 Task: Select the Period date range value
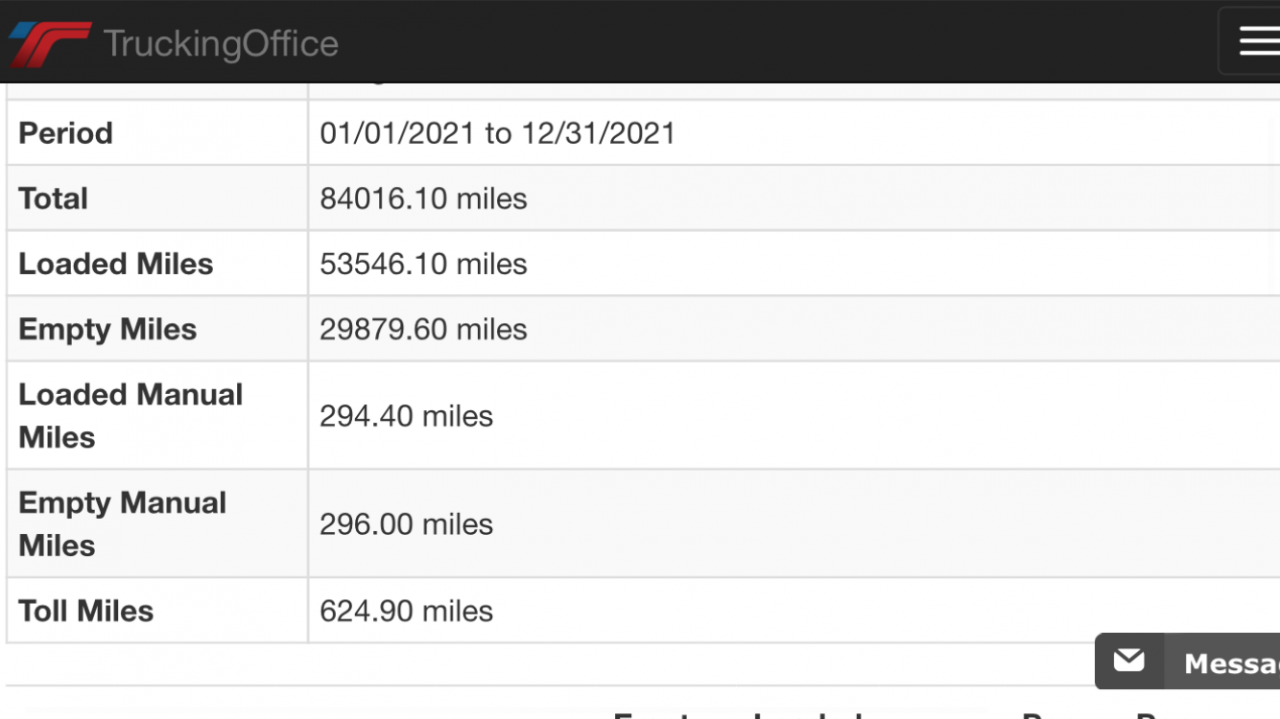coord(497,133)
